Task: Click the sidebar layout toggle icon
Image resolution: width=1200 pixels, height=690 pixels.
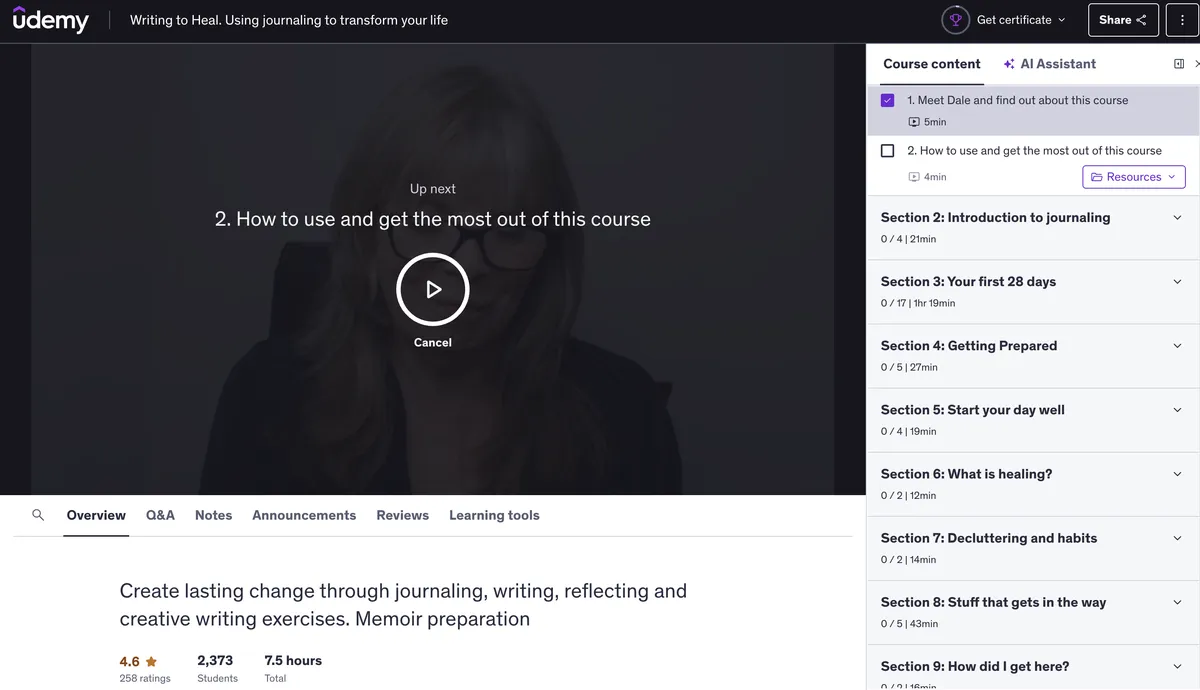Action: tap(1179, 64)
